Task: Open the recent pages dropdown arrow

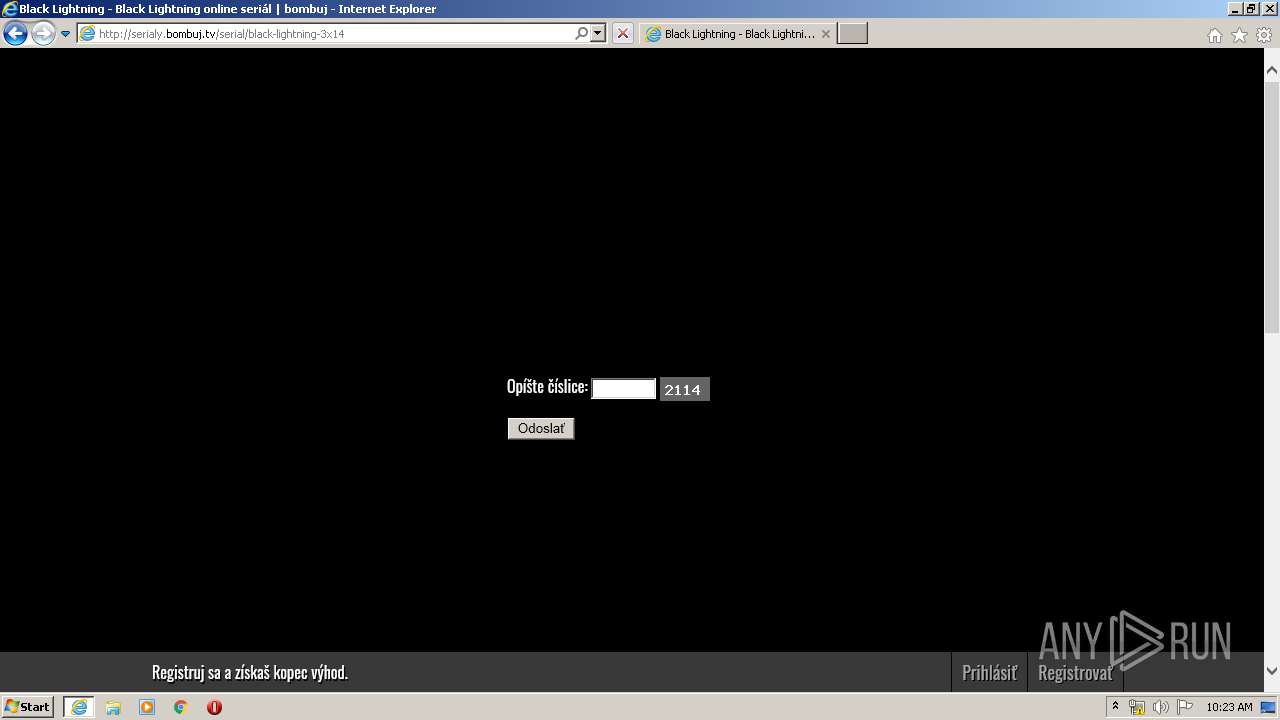Action: tap(66, 34)
